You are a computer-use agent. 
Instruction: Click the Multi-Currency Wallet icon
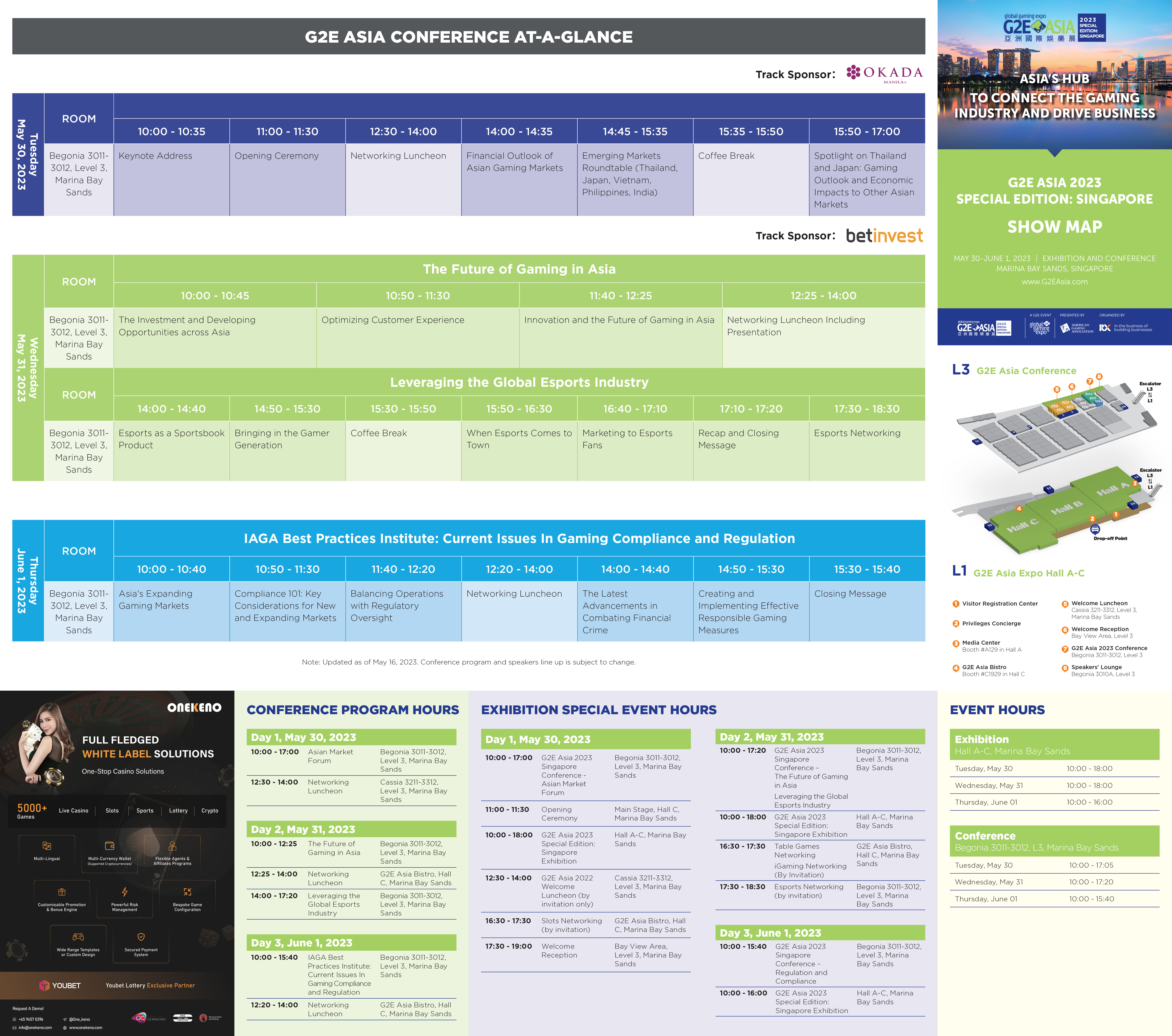point(109,846)
